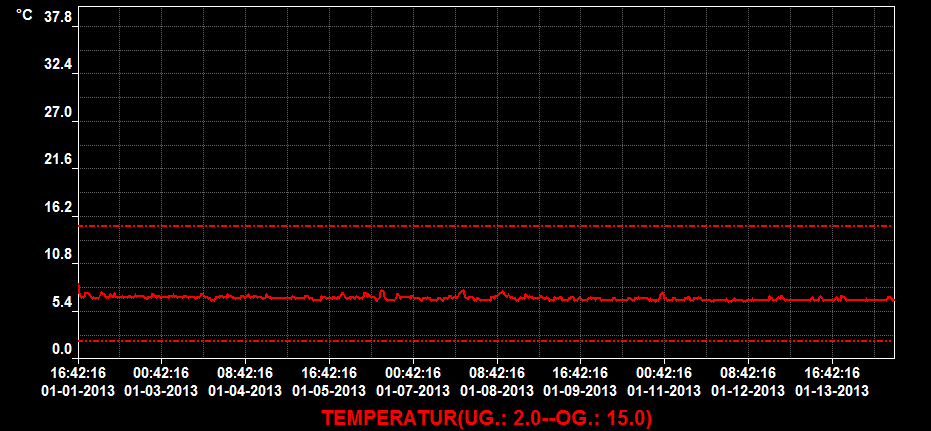Click the 01-04-2013 date label
This screenshot has height=431, width=931.
pos(245,391)
